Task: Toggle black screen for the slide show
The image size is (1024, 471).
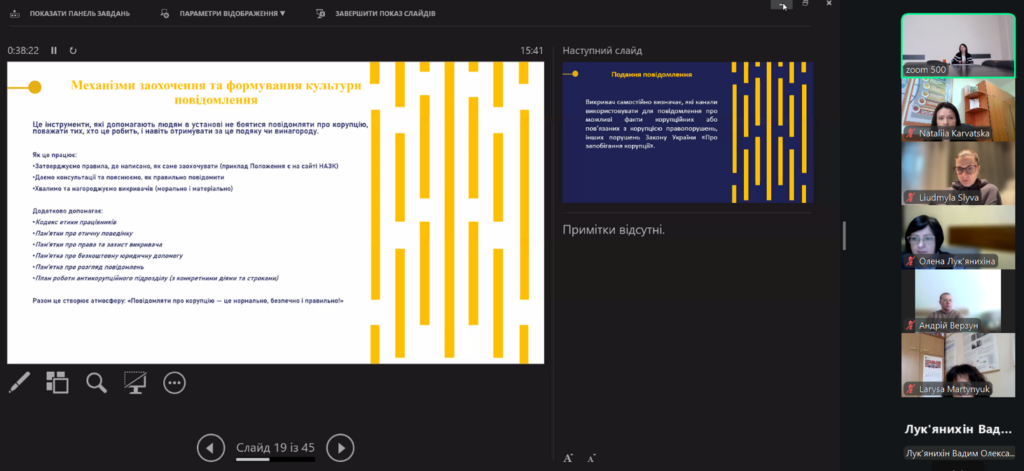Action: coord(135,382)
